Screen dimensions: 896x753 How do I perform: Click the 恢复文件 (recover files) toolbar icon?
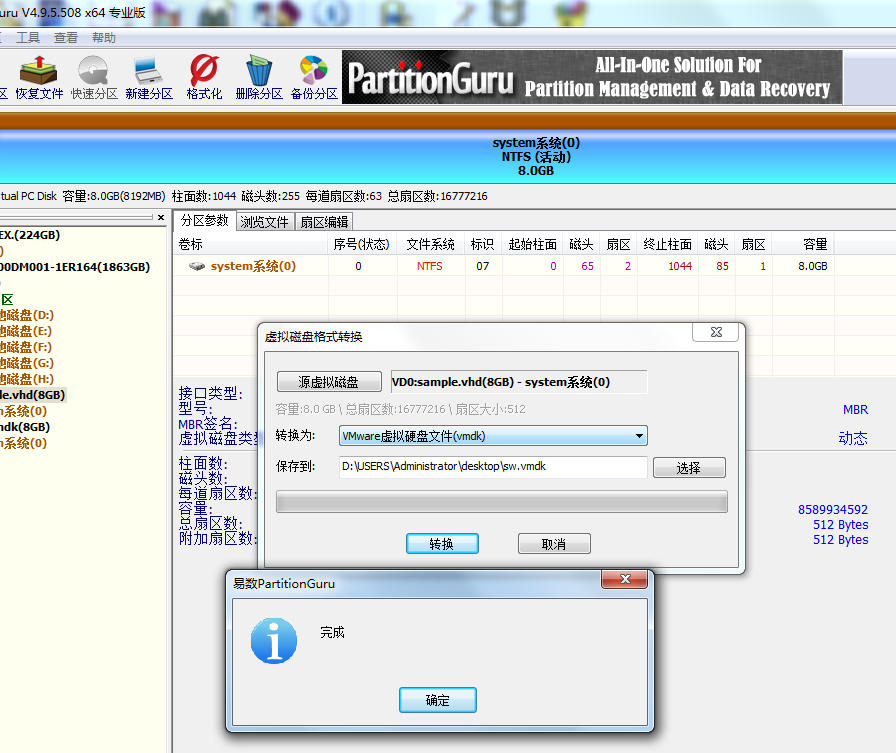tap(38, 78)
